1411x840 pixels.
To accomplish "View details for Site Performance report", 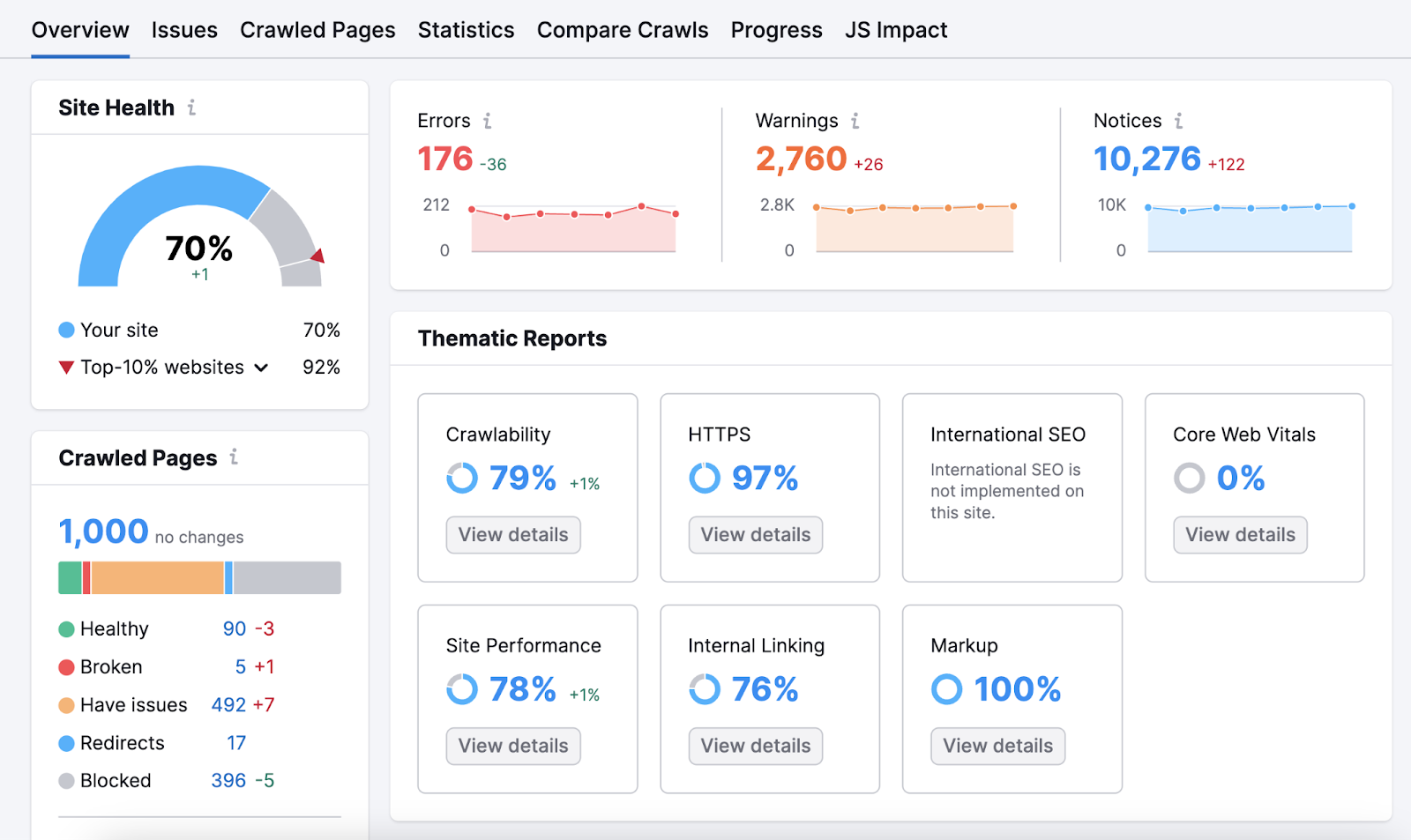I will click(x=512, y=746).
